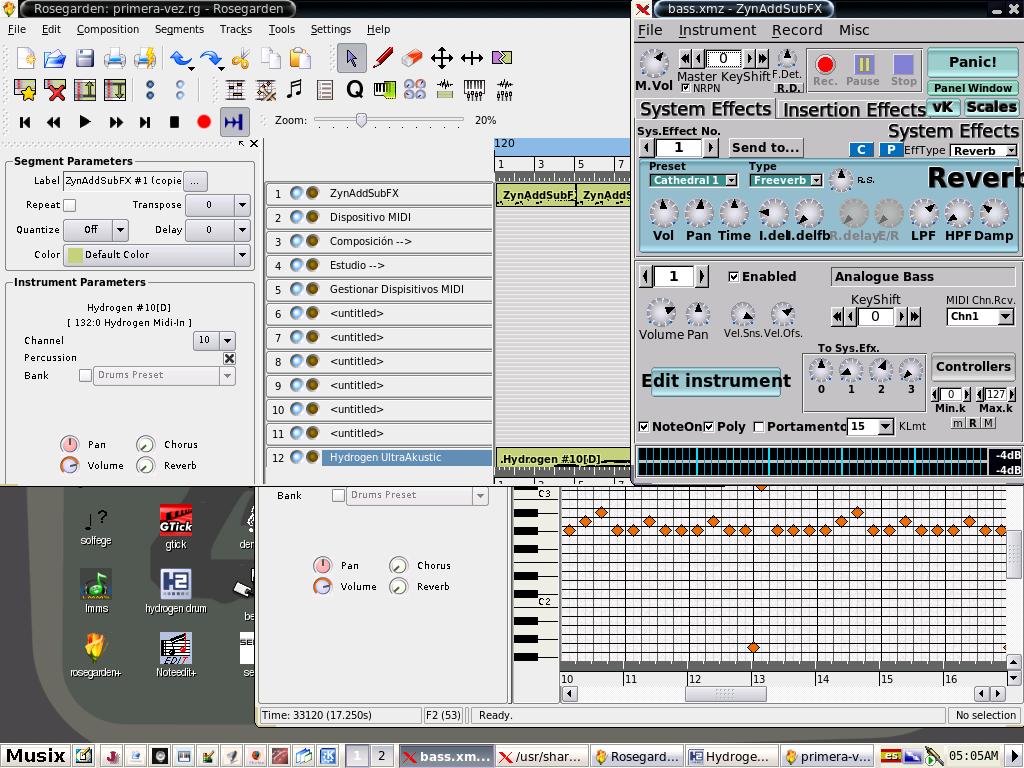Image resolution: width=1024 pixels, height=768 pixels.
Task: Open the EffType Reverb dropdown
Action: point(983,151)
